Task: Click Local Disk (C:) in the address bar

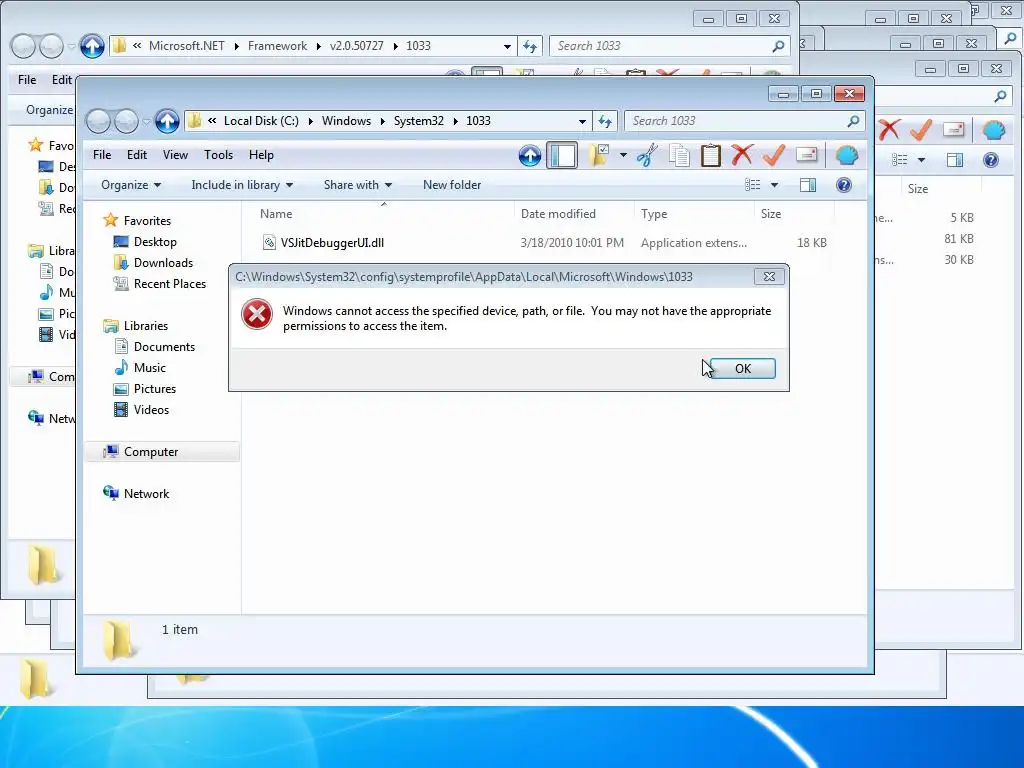Action: [261, 121]
